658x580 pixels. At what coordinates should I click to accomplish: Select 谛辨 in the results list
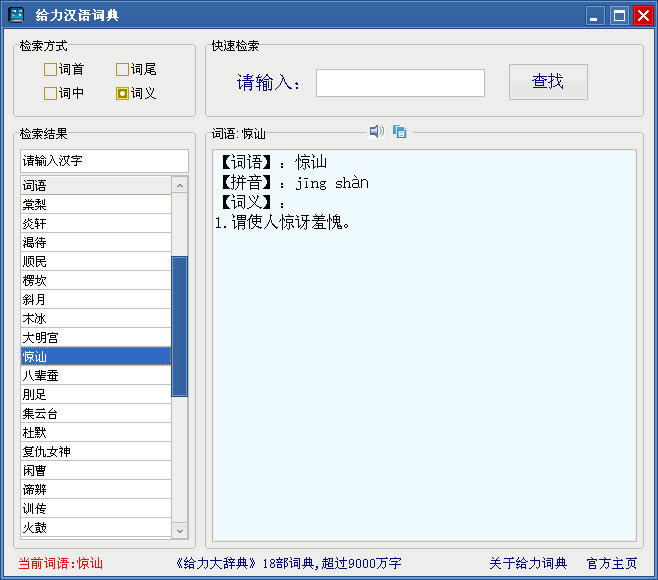pos(96,489)
